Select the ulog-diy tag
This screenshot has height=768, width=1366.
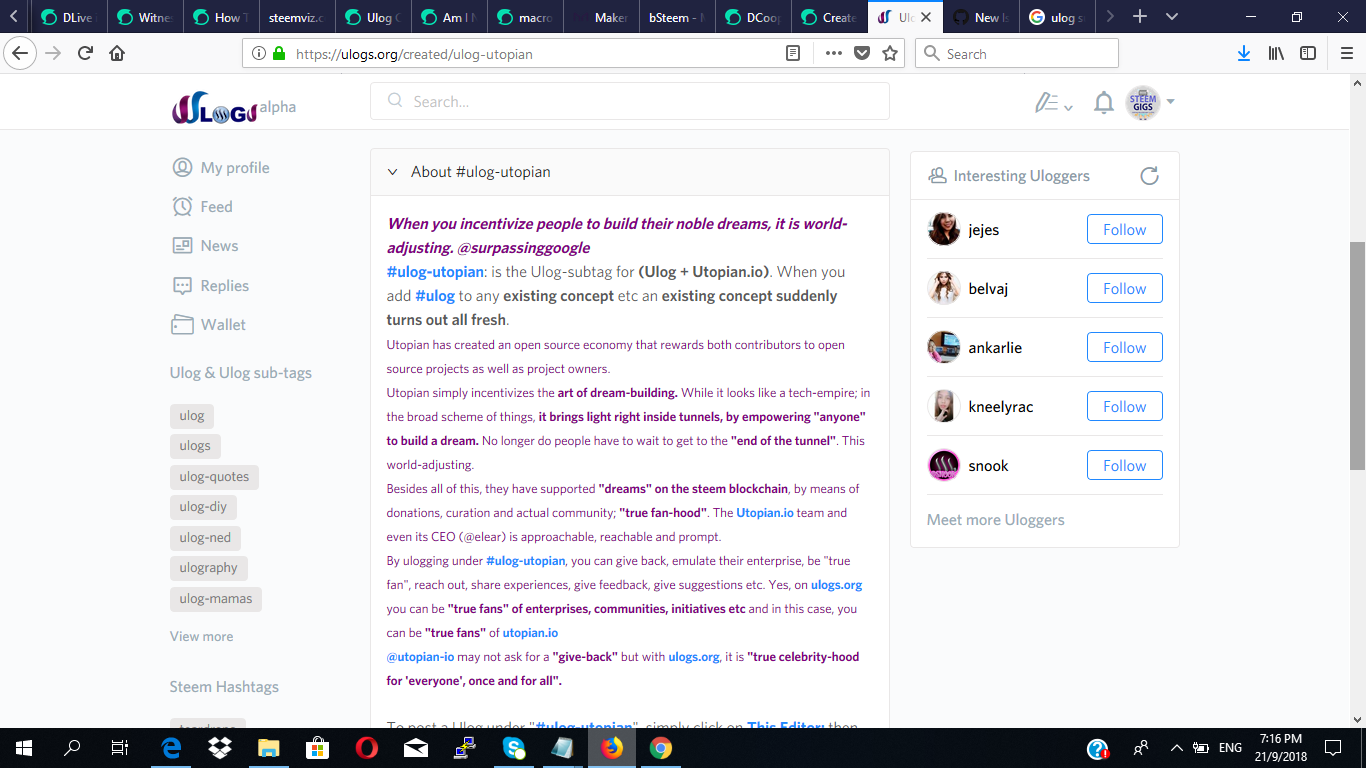click(203, 507)
